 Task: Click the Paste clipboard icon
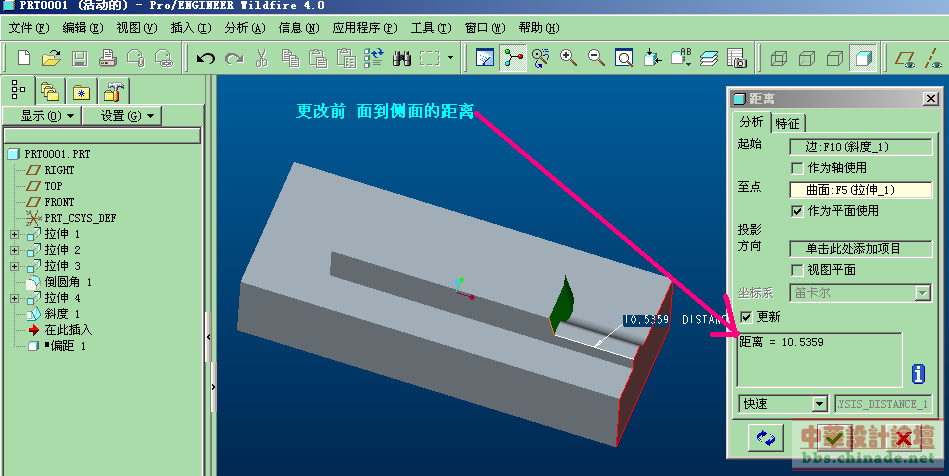point(318,58)
